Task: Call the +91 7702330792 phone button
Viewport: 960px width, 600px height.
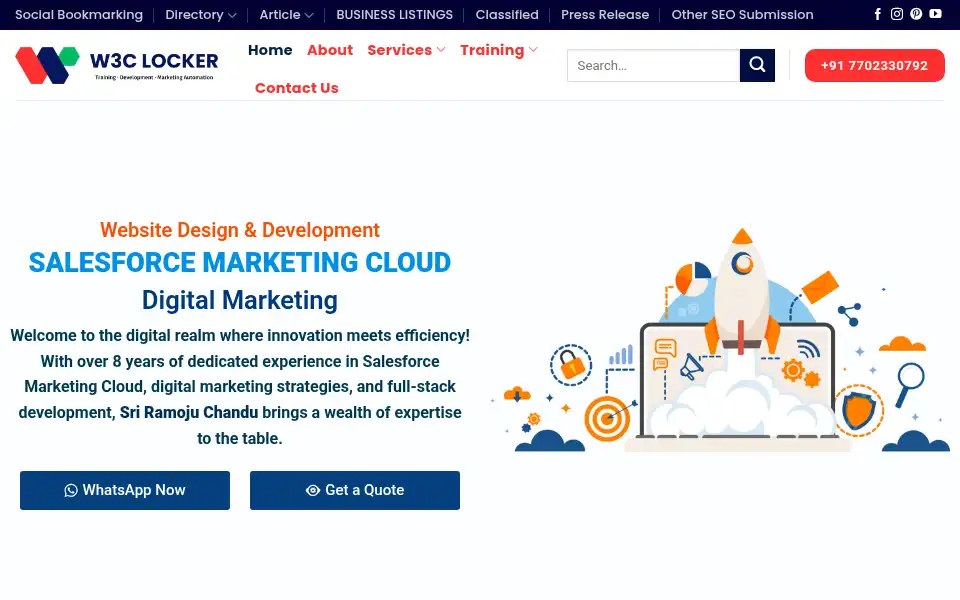Action: tap(875, 66)
